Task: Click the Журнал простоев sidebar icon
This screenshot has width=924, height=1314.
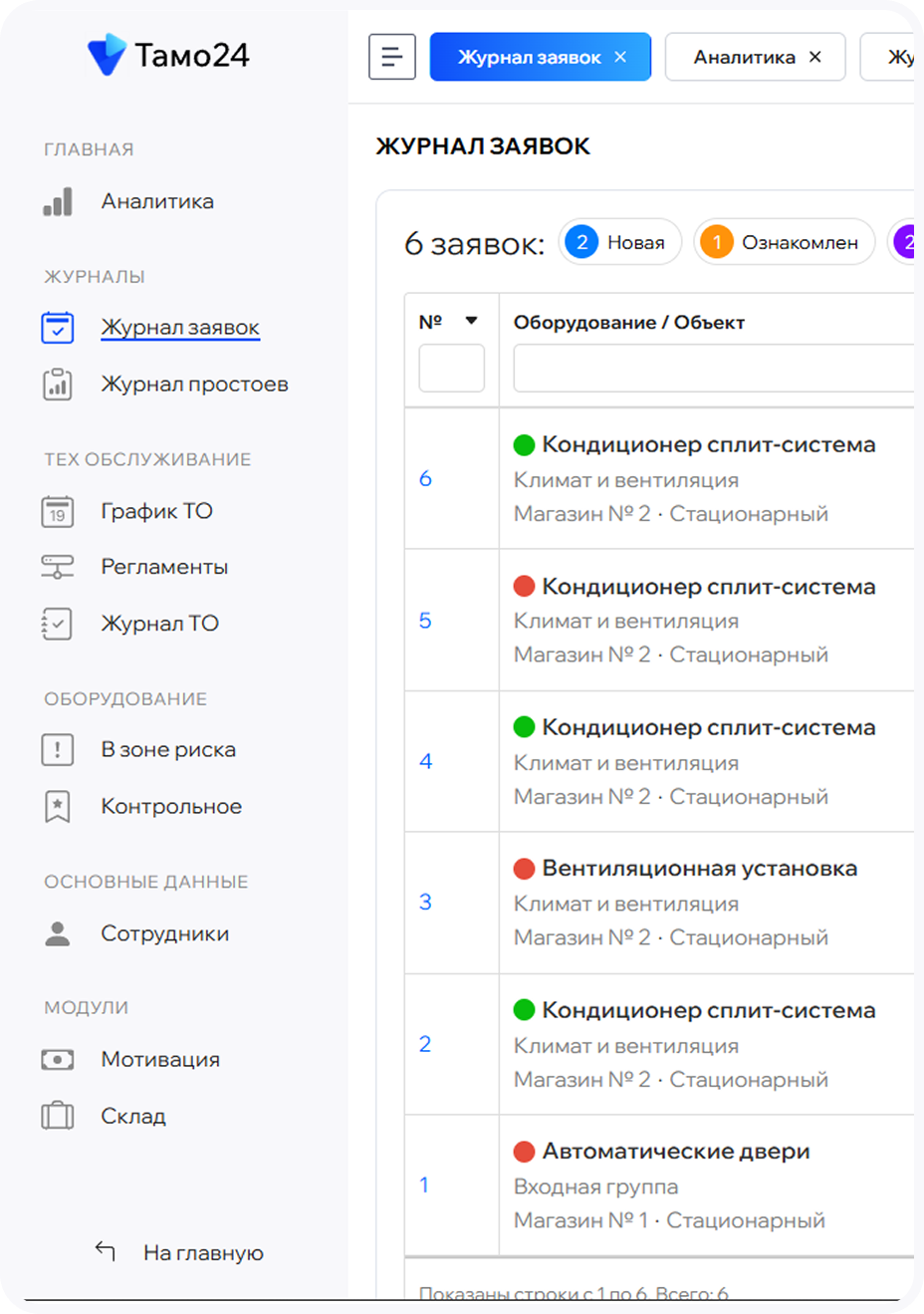Action: point(58,385)
